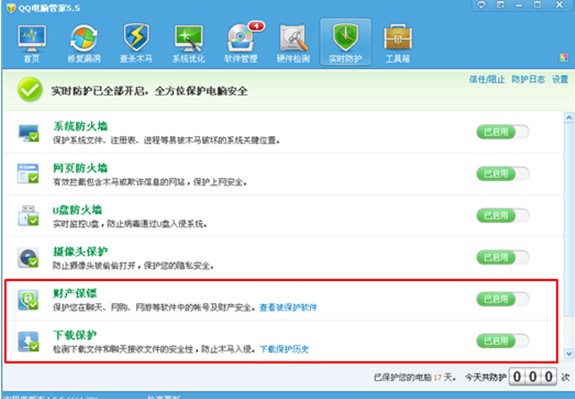575x399 pixels.
Task: Open the 防护日志 protection log link
Action: 528,79
